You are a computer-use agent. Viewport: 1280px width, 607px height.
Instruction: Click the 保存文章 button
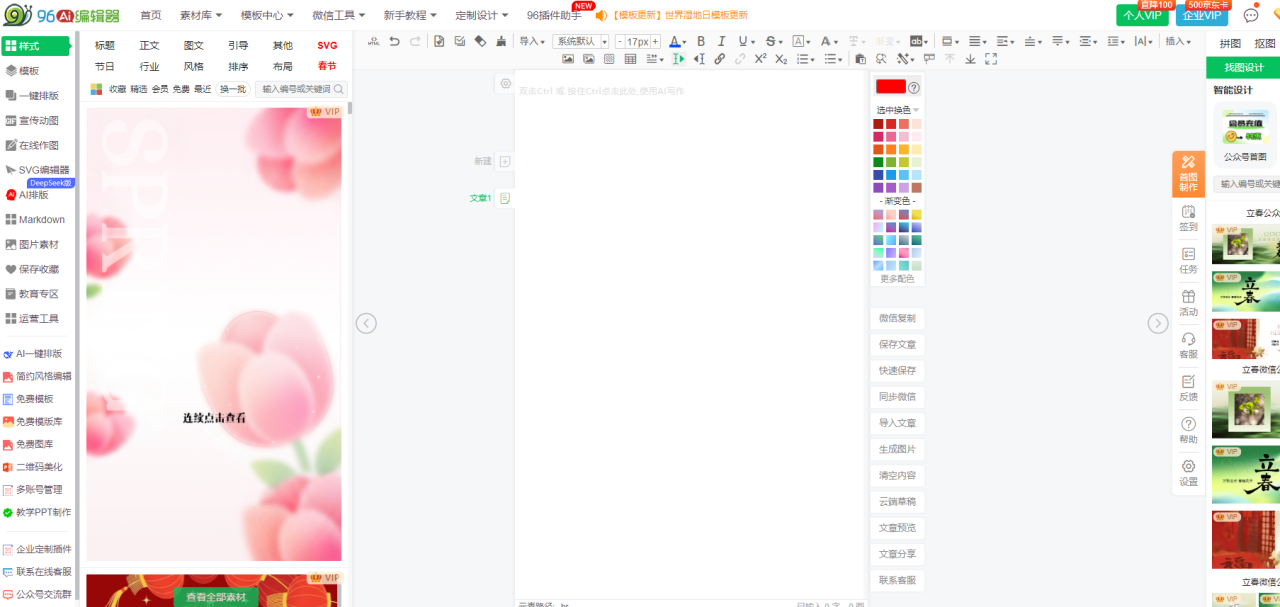(x=897, y=344)
